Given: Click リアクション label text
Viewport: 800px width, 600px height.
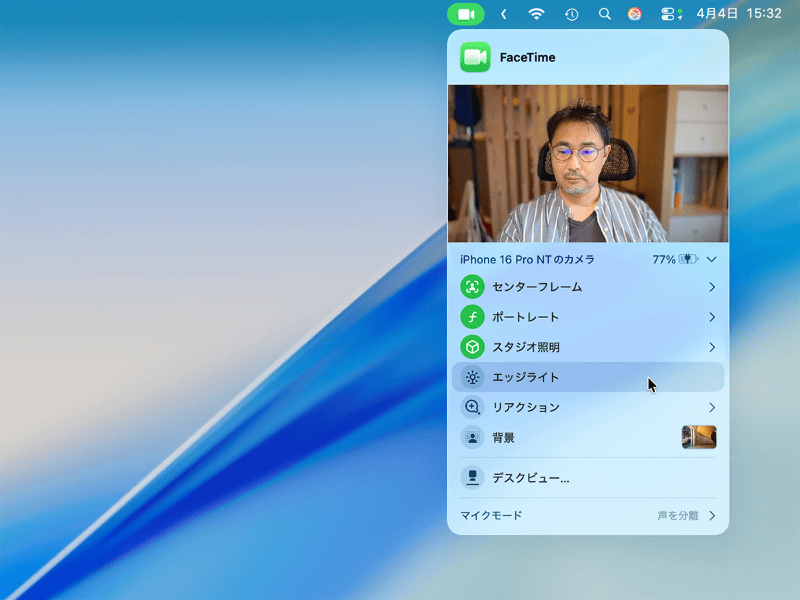Looking at the screenshot, I should point(526,407).
